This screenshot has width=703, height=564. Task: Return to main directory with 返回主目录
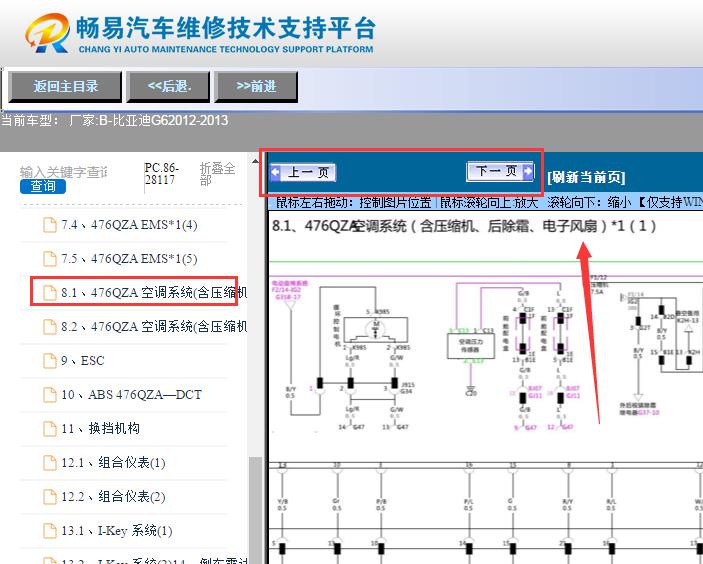pos(65,87)
